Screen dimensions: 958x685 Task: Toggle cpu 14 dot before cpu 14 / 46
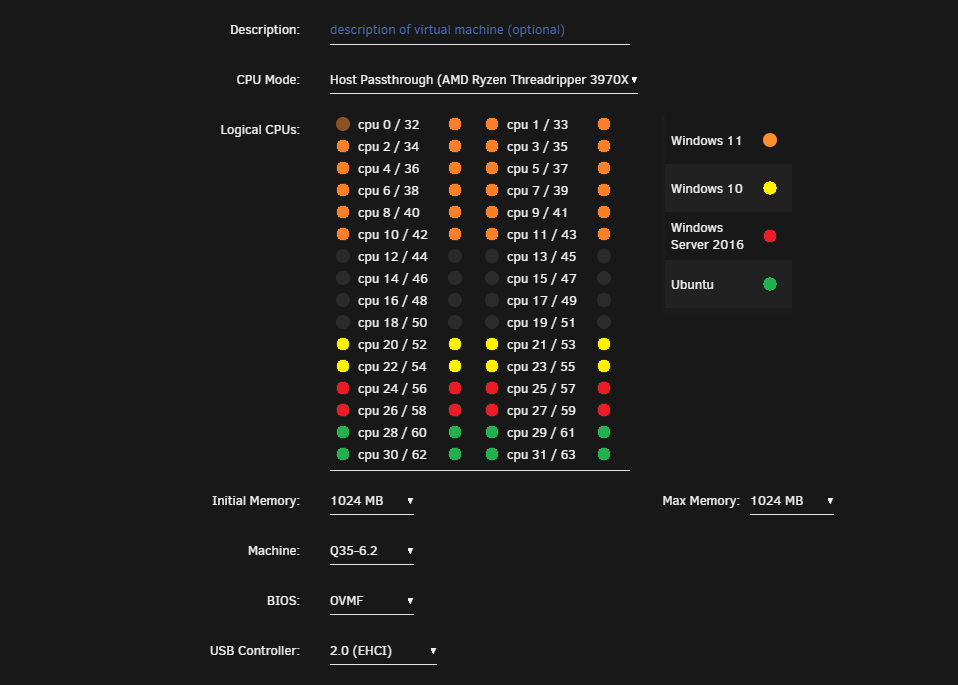343,279
